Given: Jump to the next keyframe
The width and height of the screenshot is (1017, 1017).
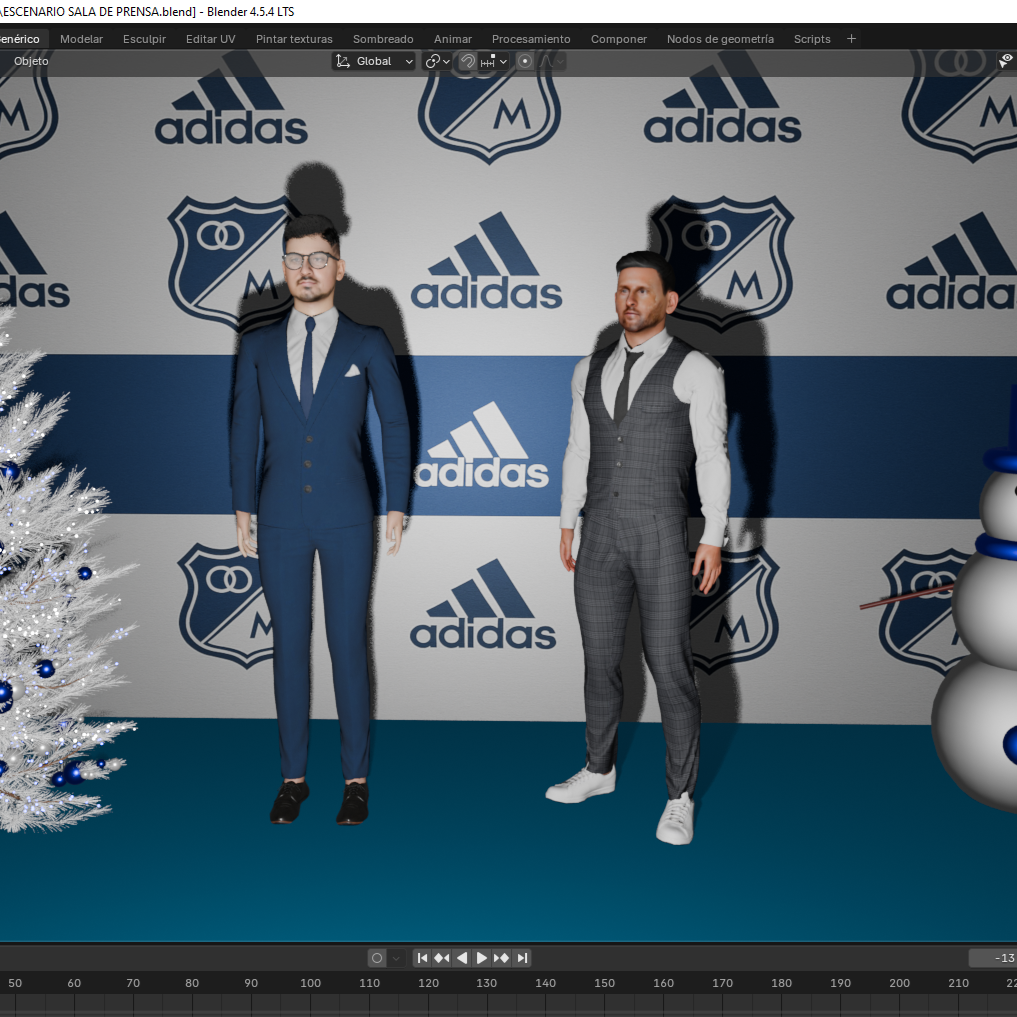Looking at the screenshot, I should tap(501, 958).
